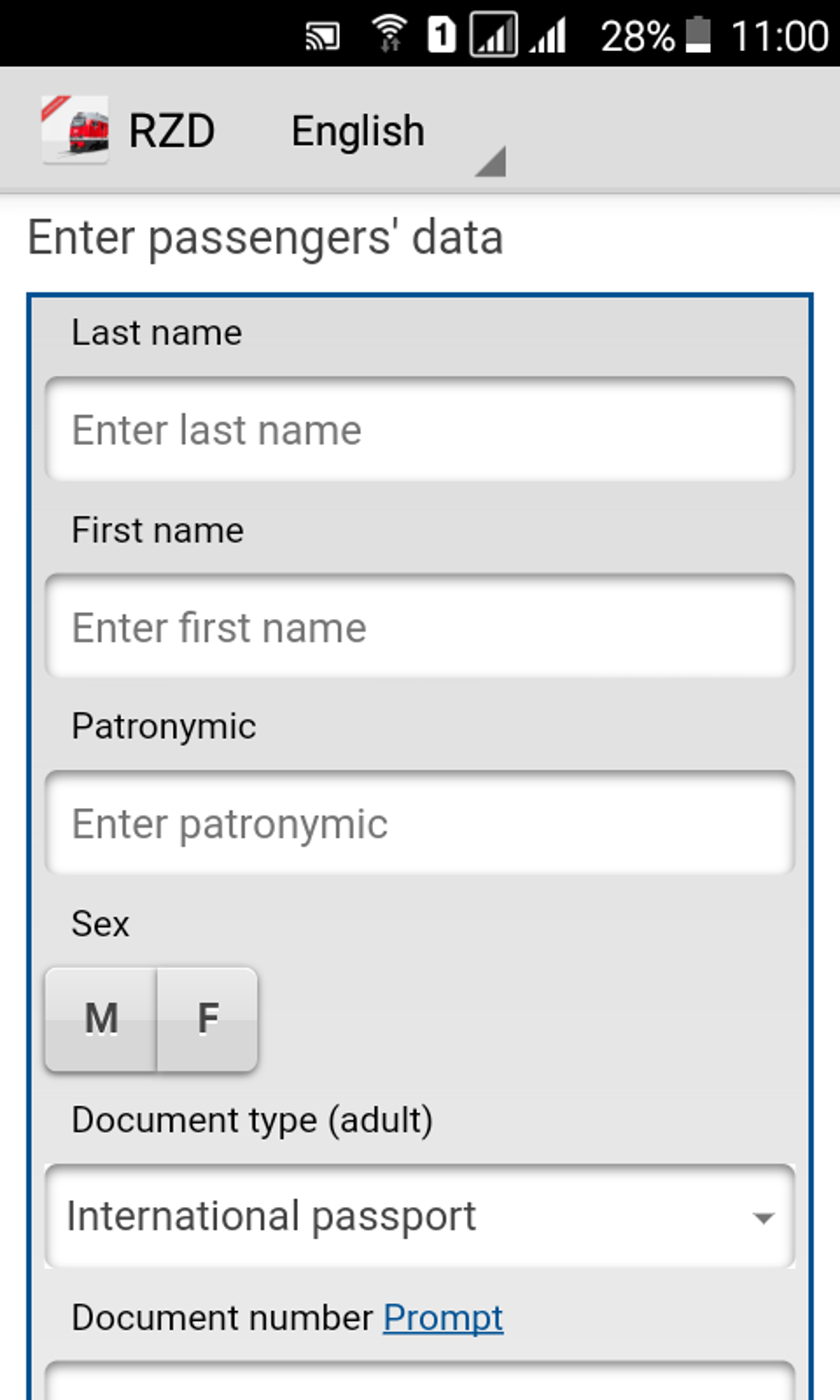Expand the language spinner triangle arrow

click(x=492, y=161)
